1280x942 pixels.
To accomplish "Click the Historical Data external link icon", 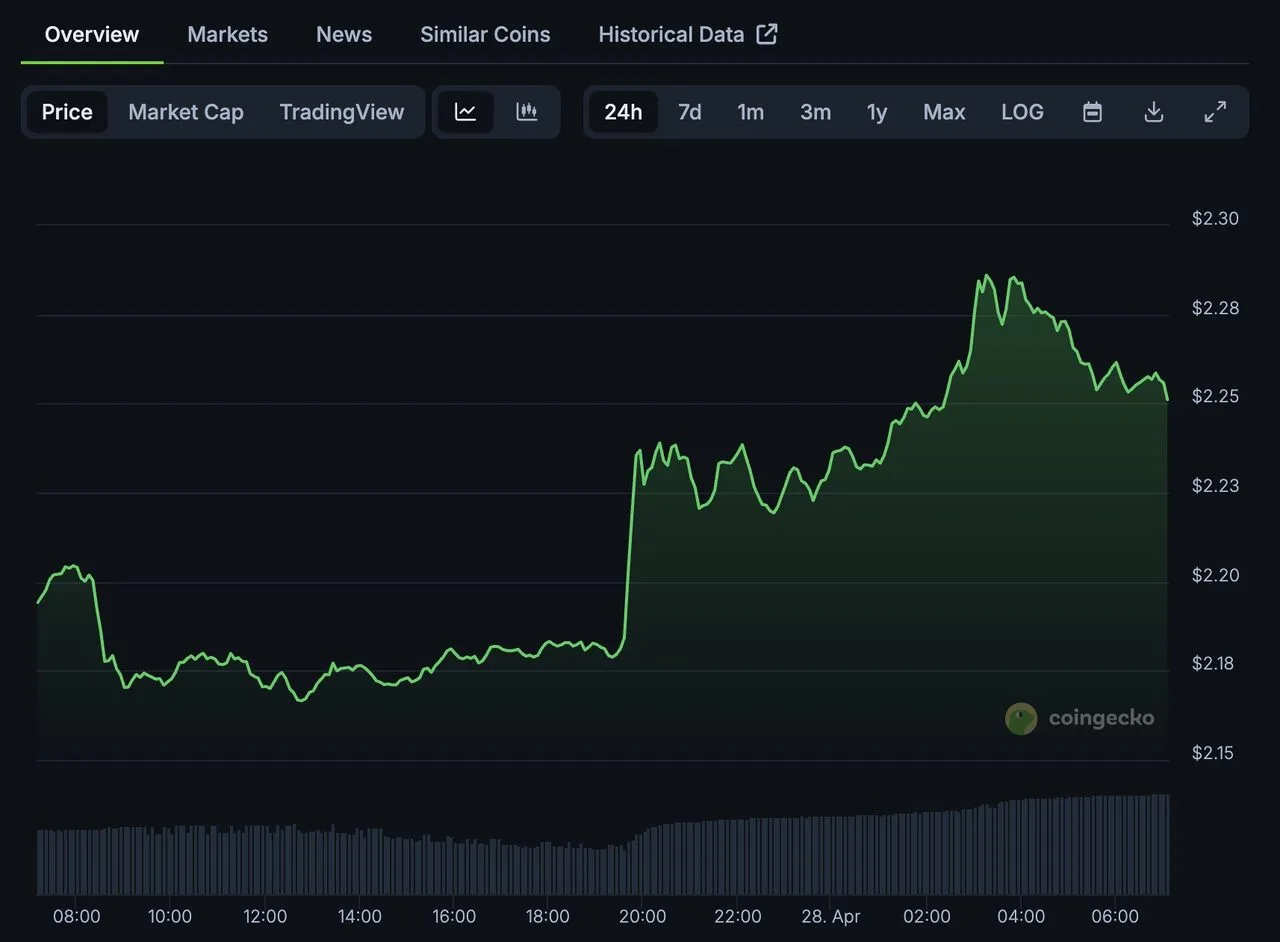I will click(767, 34).
